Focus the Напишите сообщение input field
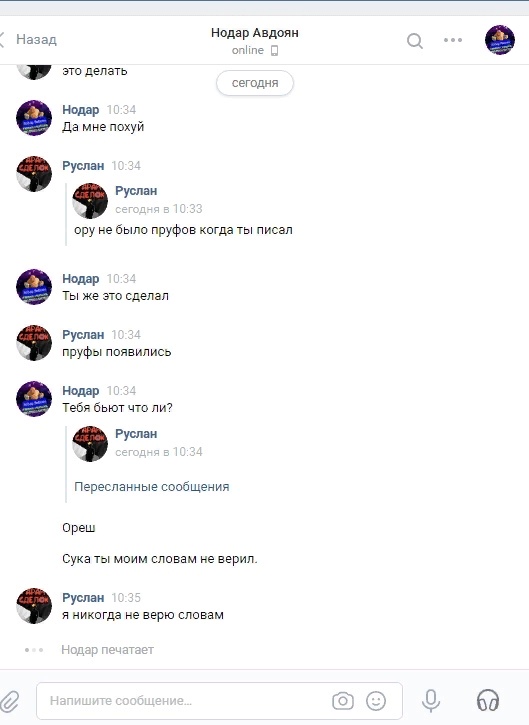Screen dimensions: 529x725 coord(219,701)
